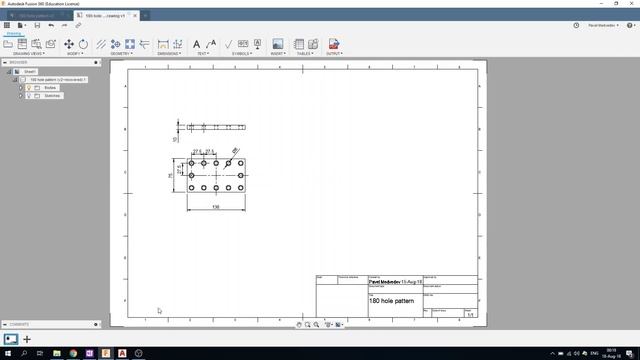Click the link icon in the quick access bar
This screenshot has height=360, width=640.
coord(78,25)
